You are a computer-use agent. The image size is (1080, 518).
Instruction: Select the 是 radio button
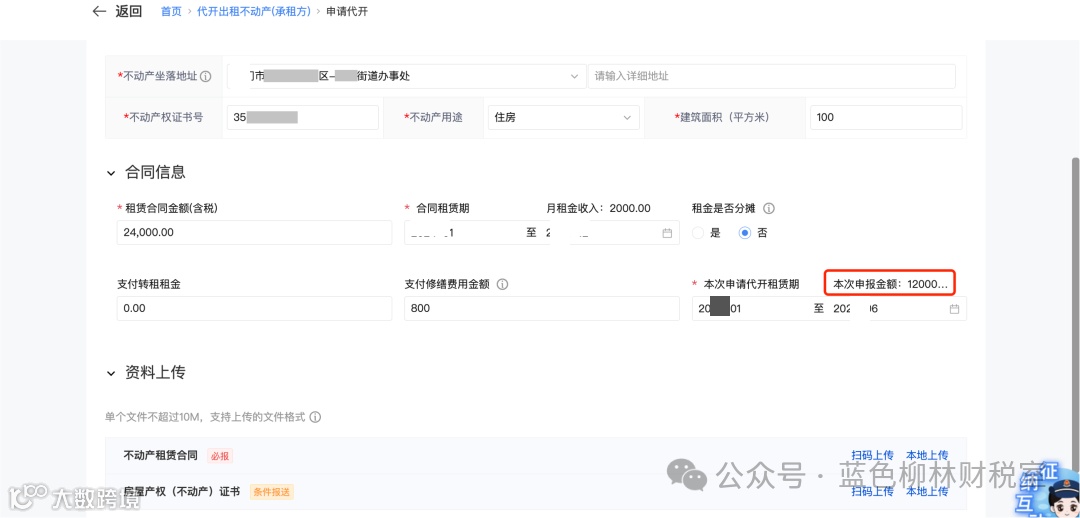[x=698, y=233]
